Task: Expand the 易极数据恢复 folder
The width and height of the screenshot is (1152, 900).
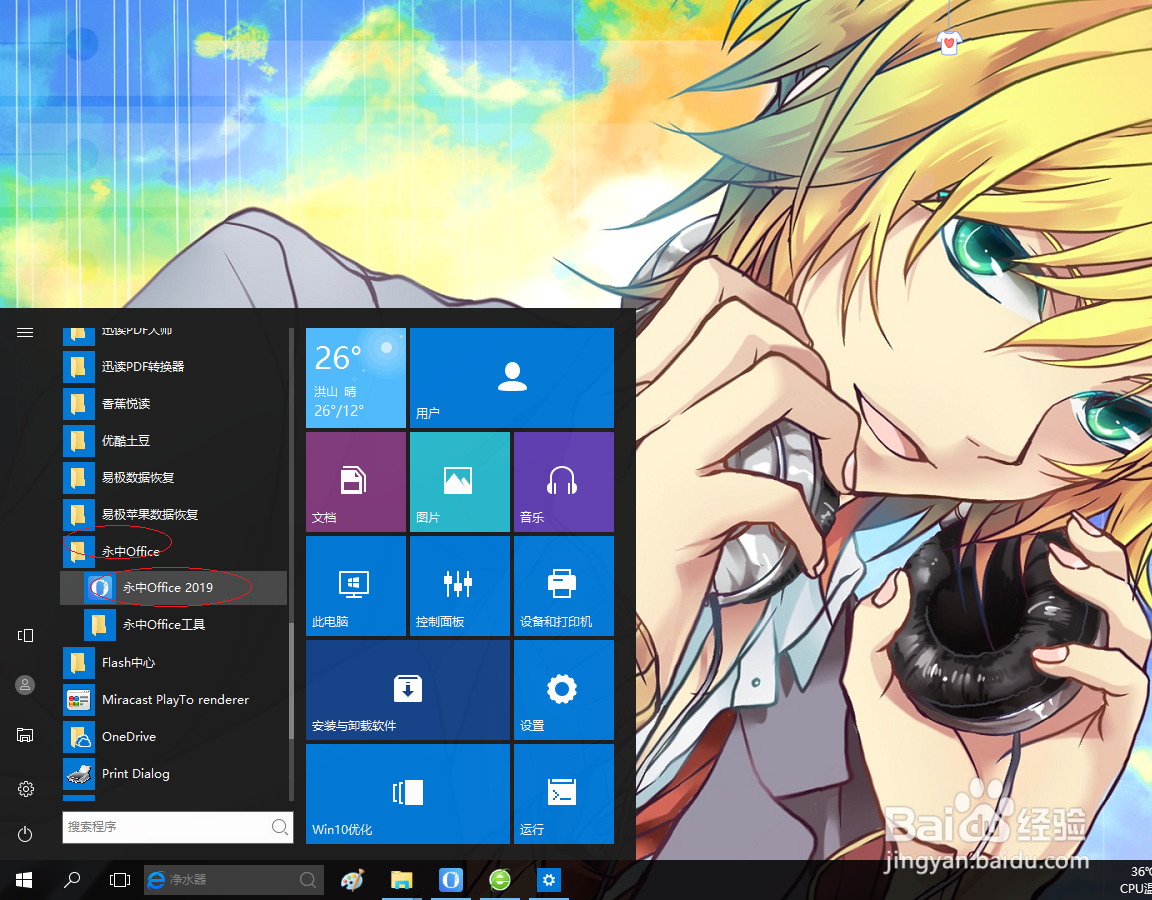Action: click(x=173, y=478)
